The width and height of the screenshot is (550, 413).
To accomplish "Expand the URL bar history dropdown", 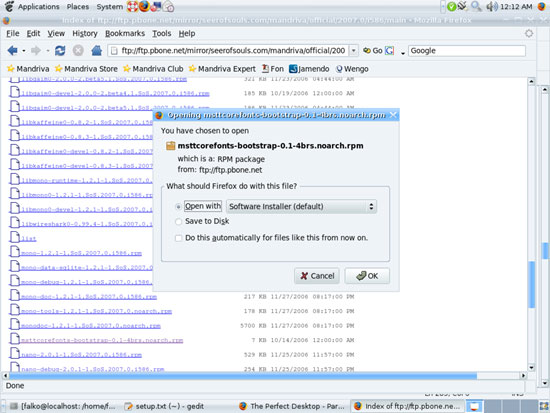I will click(x=354, y=51).
